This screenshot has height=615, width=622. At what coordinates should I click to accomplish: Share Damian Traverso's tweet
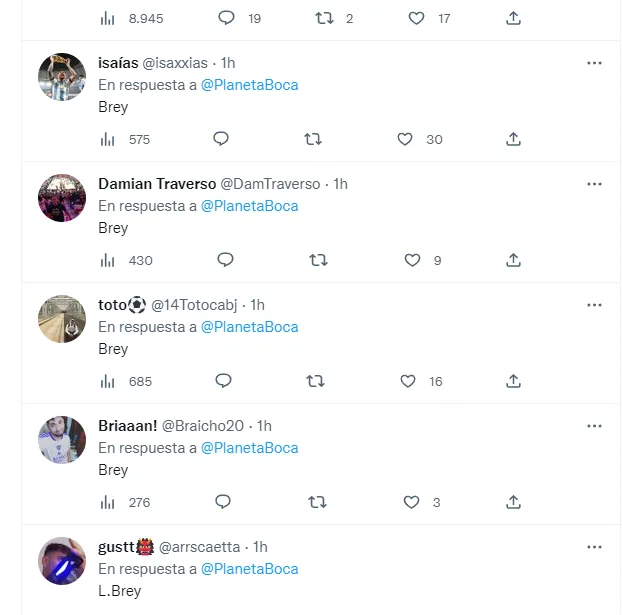pos(513,260)
